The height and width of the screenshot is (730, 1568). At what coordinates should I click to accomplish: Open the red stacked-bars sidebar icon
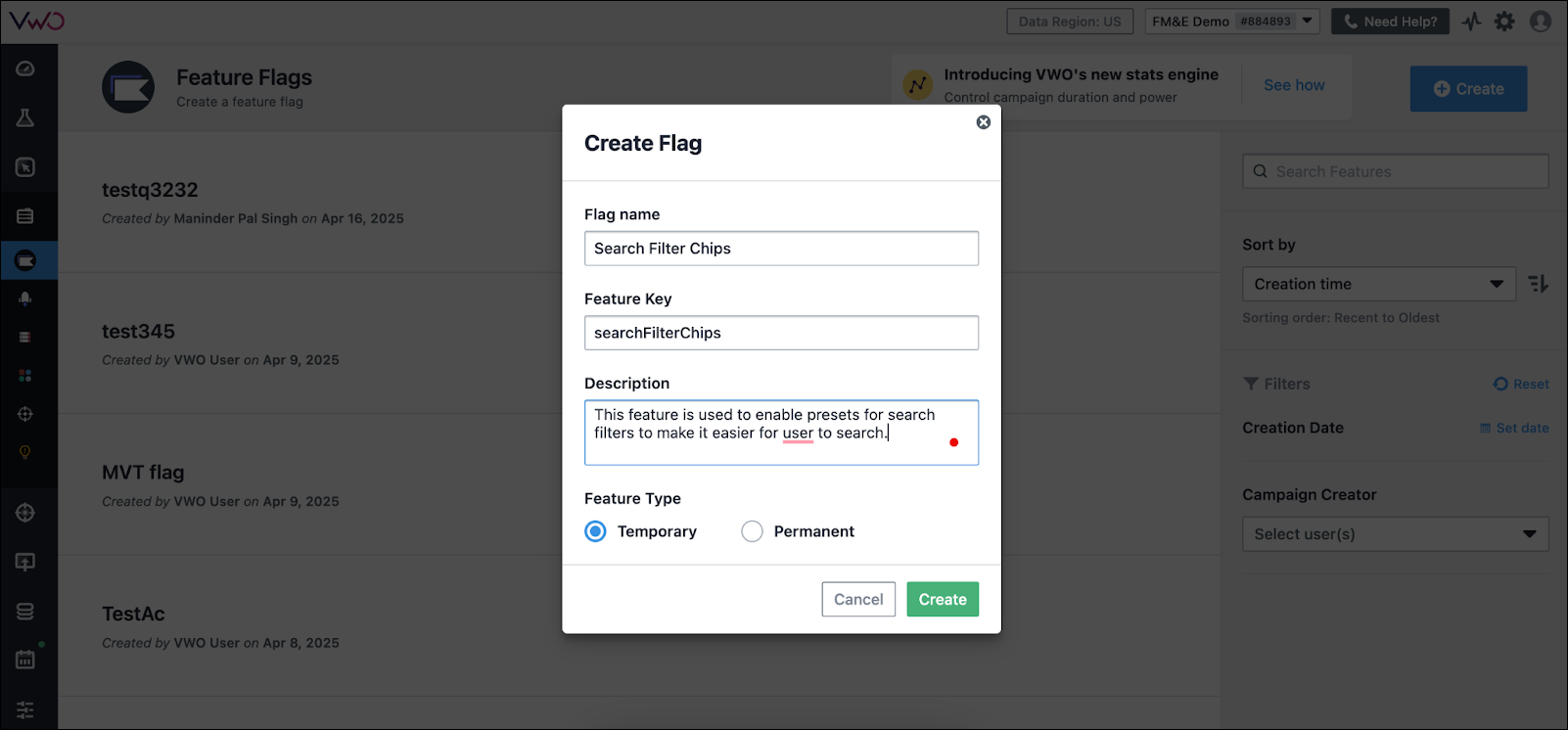[x=25, y=337]
